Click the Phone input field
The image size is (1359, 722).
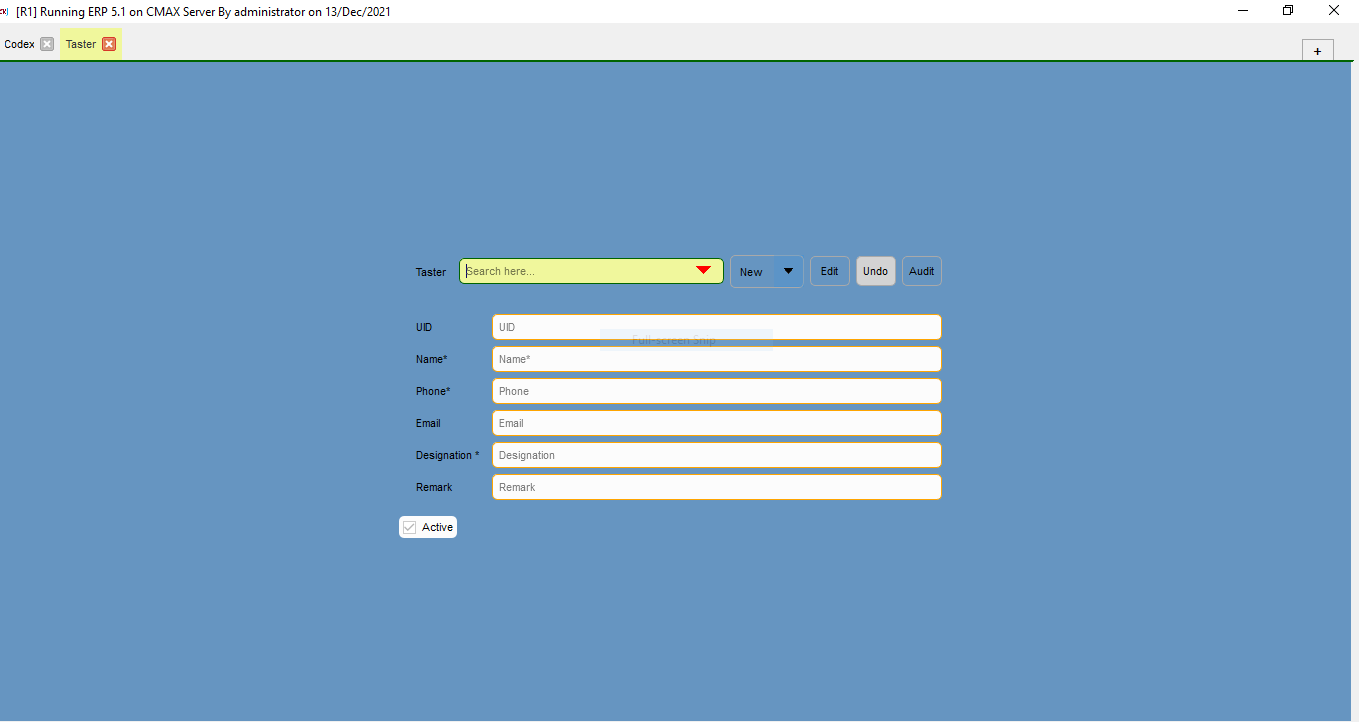(716, 391)
